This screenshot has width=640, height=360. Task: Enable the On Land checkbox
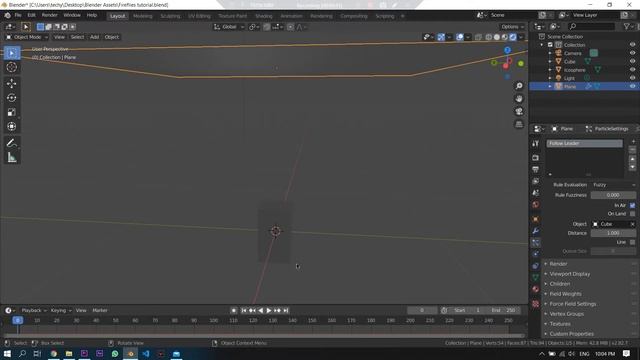point(632,214)
